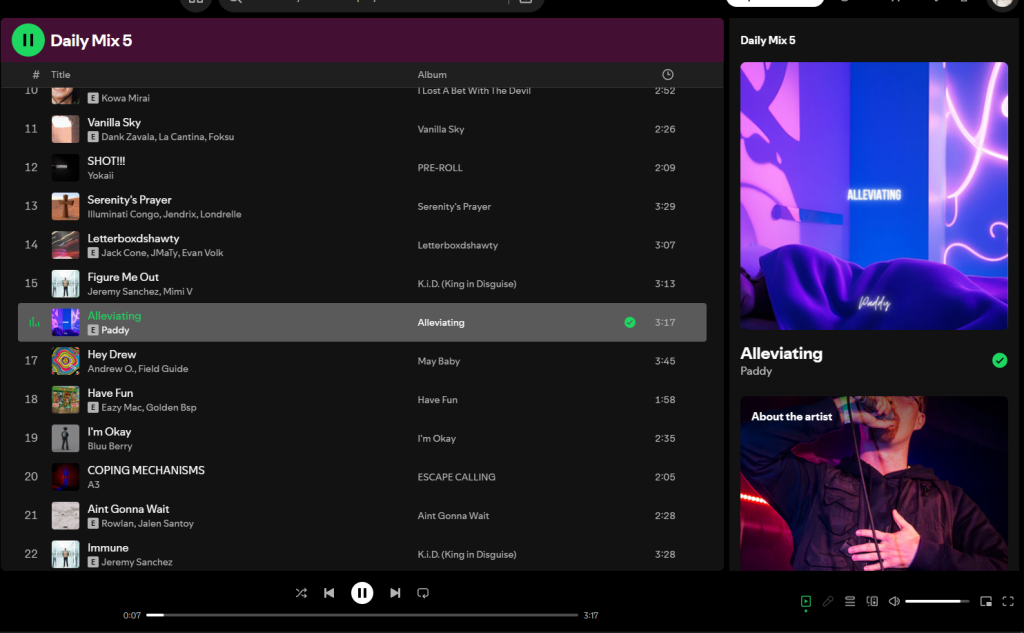Open the PRE-ROLL album link

click(x=440, y=168)
